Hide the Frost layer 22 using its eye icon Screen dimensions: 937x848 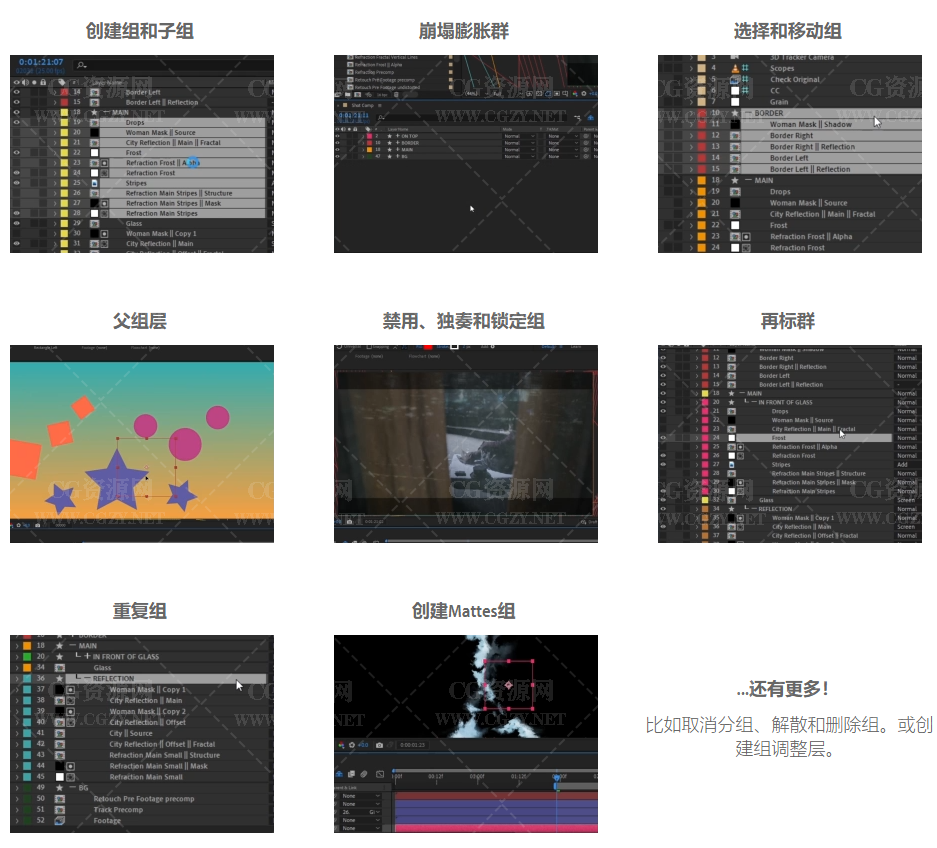[16, 153]
